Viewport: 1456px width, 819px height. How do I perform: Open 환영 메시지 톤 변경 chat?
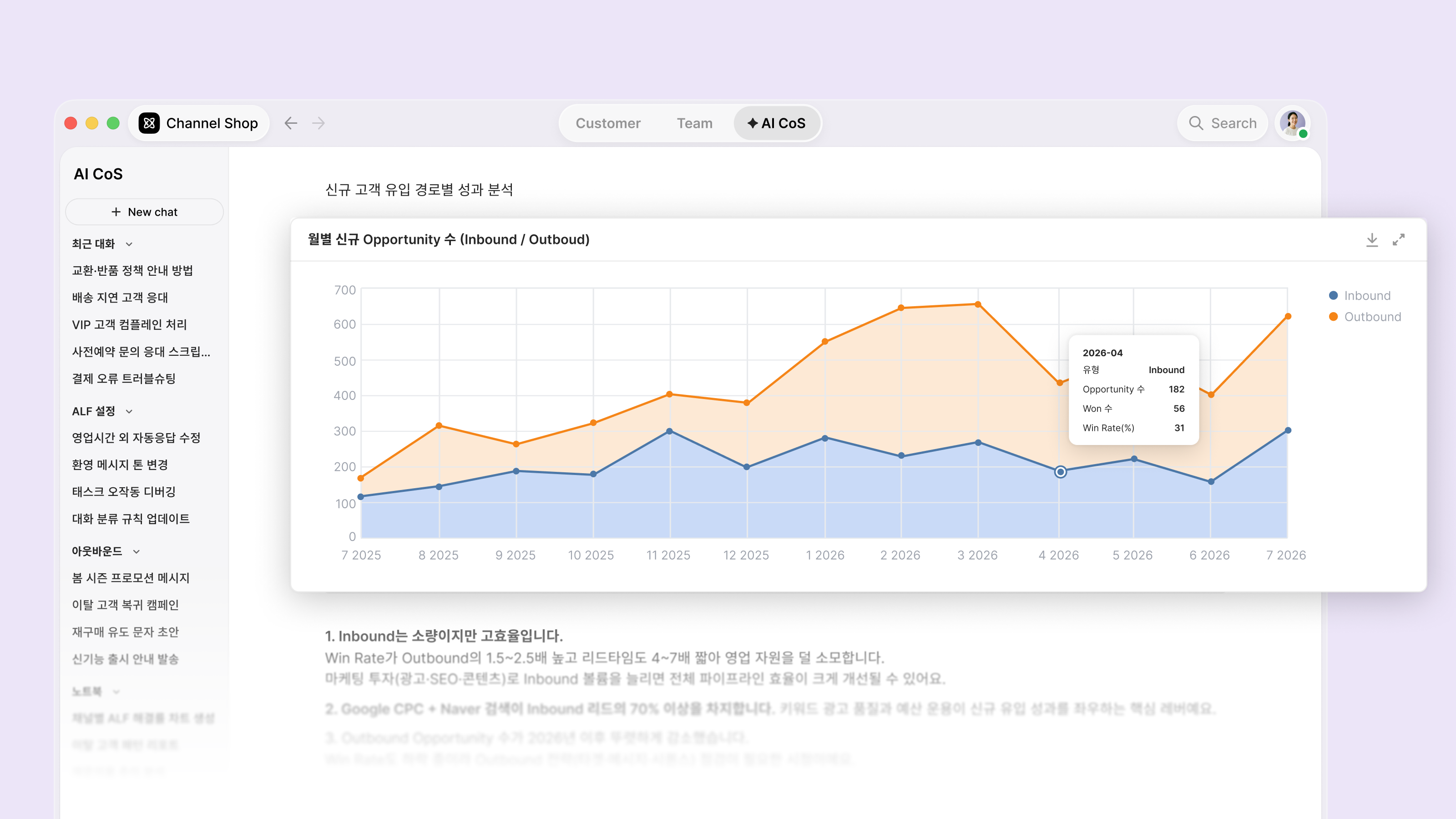click(x=120, y=465)
